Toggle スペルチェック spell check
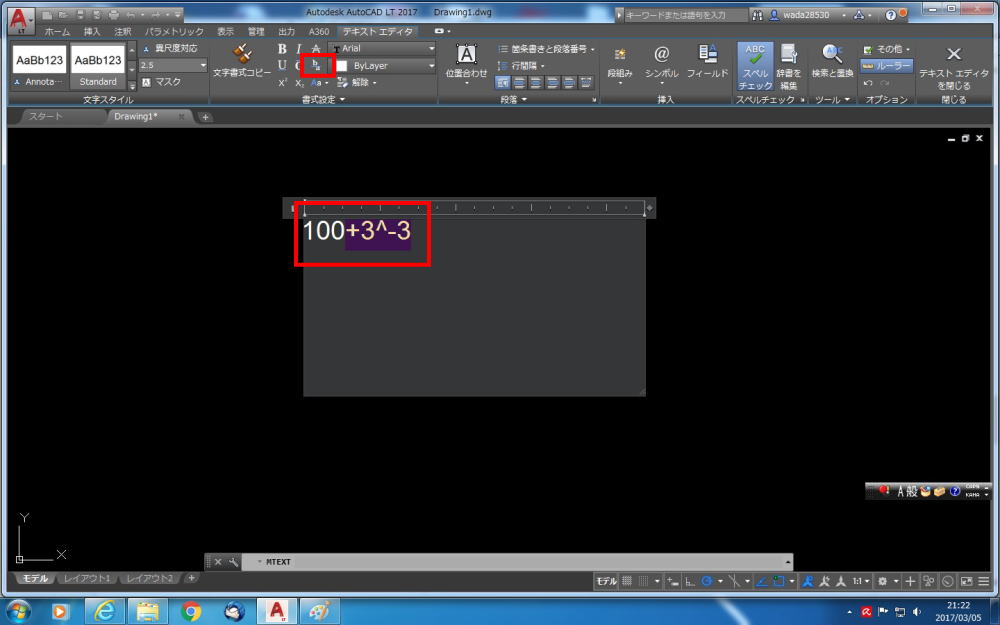This screenshot has height=625, width=1000. (755, 66)
